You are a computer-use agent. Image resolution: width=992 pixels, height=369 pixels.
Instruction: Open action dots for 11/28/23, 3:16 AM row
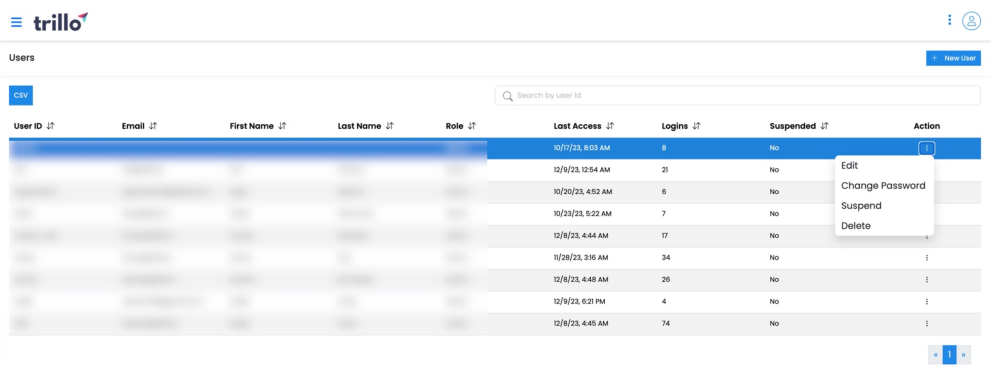click(927, 258)
